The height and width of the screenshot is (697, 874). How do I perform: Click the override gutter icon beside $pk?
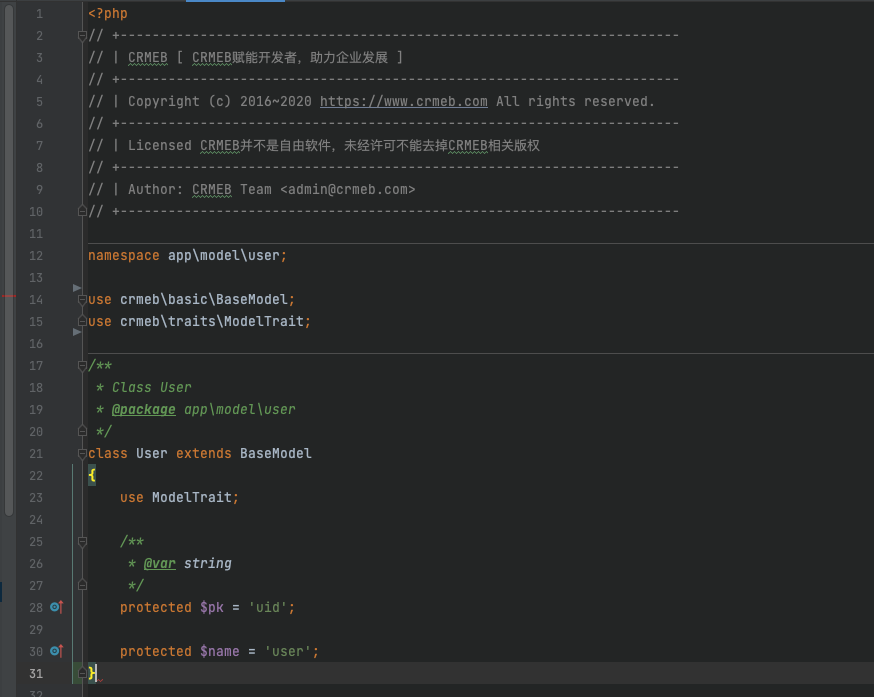click(x=57, y=607)
